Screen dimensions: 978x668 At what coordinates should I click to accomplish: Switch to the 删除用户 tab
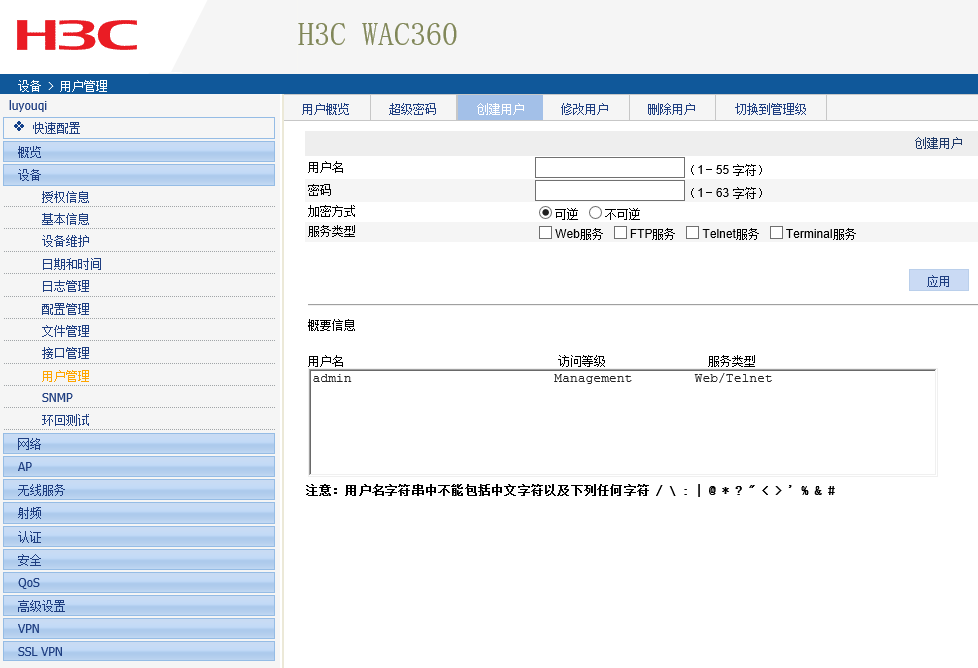[672, 109]
